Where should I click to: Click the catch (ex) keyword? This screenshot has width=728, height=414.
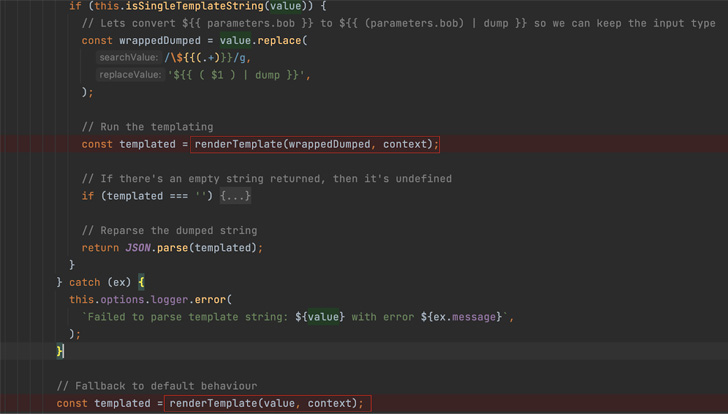pos(84,282)
